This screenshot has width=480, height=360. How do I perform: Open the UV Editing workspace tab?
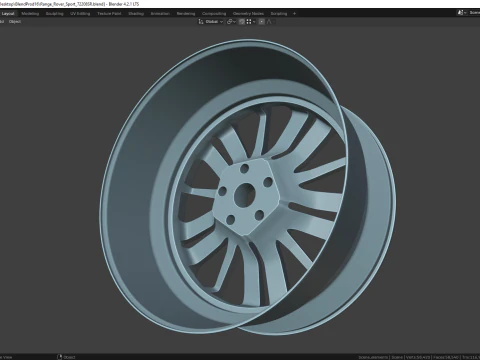80,14
